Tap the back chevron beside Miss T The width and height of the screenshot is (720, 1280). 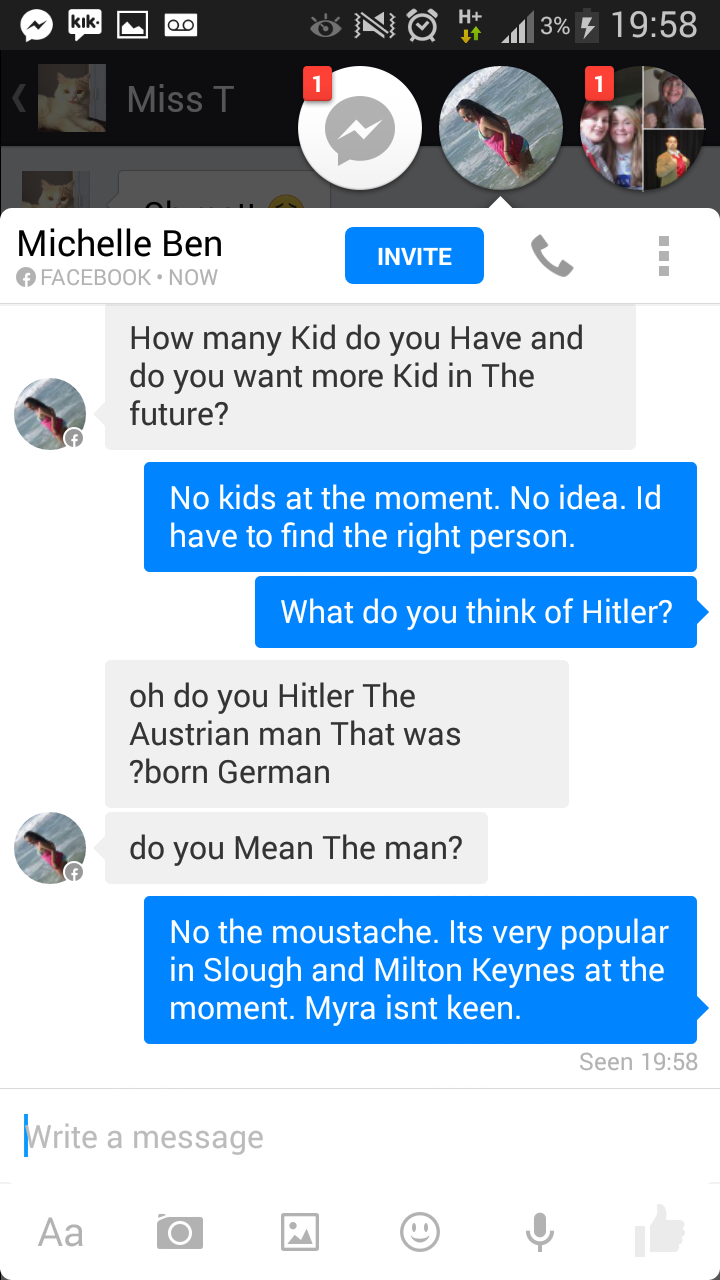point(18,99)
